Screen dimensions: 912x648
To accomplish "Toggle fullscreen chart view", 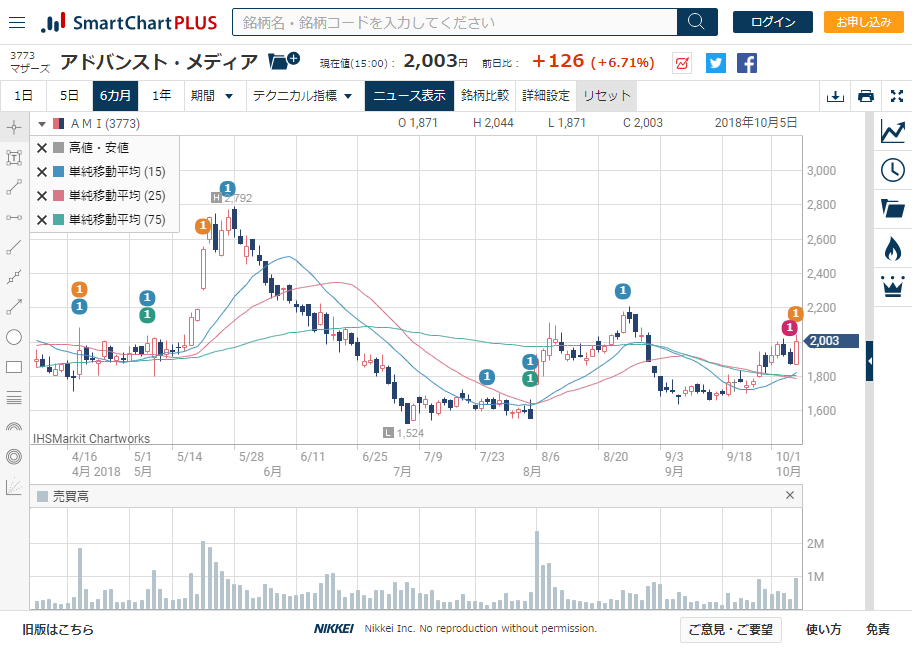I will [897, 96].
